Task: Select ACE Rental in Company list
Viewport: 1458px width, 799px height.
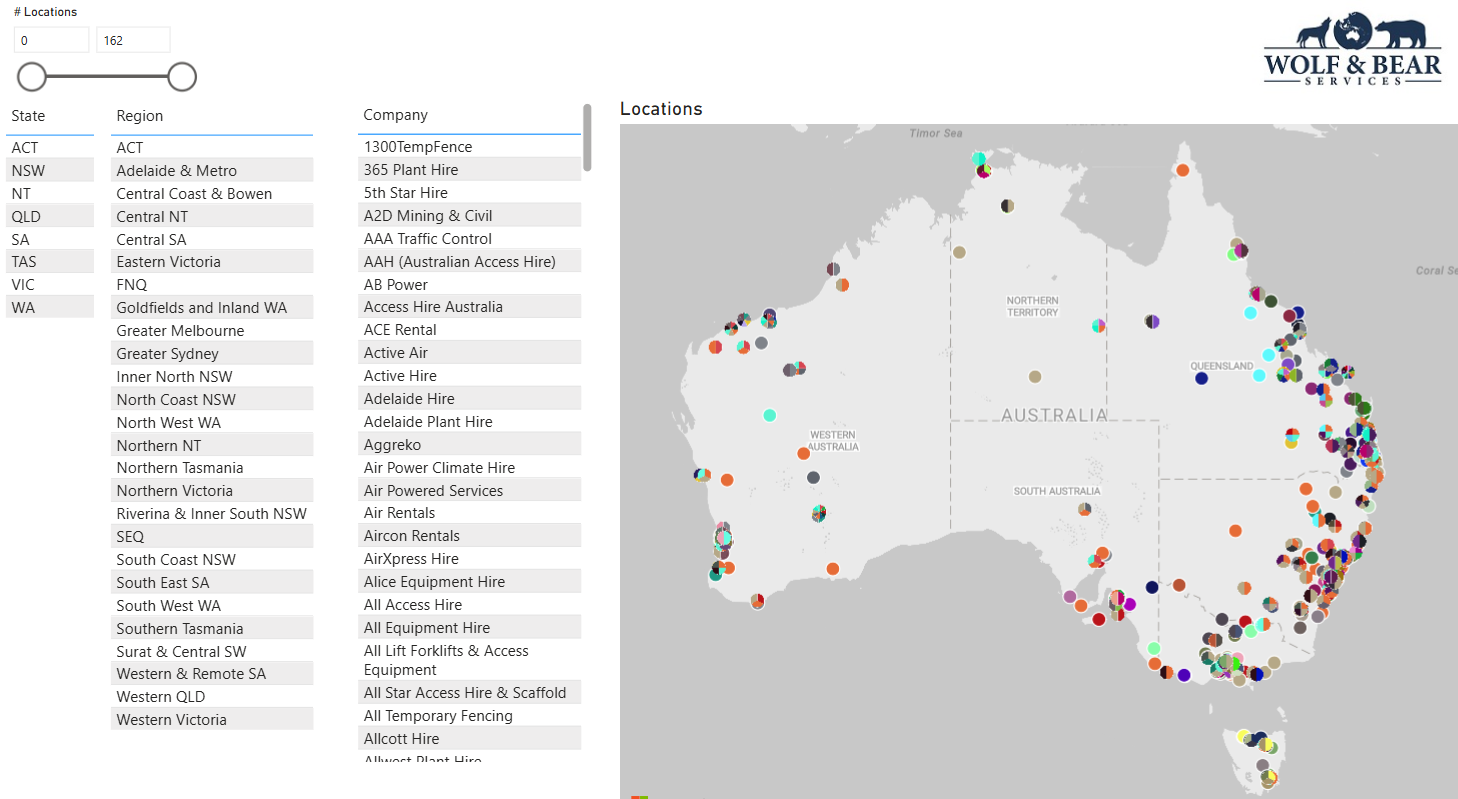Action: [x=470, y=330]
